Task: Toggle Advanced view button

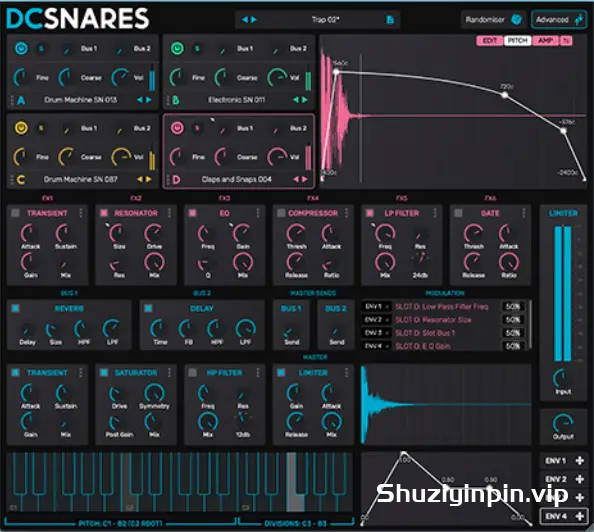Action: tap(559, 19)
